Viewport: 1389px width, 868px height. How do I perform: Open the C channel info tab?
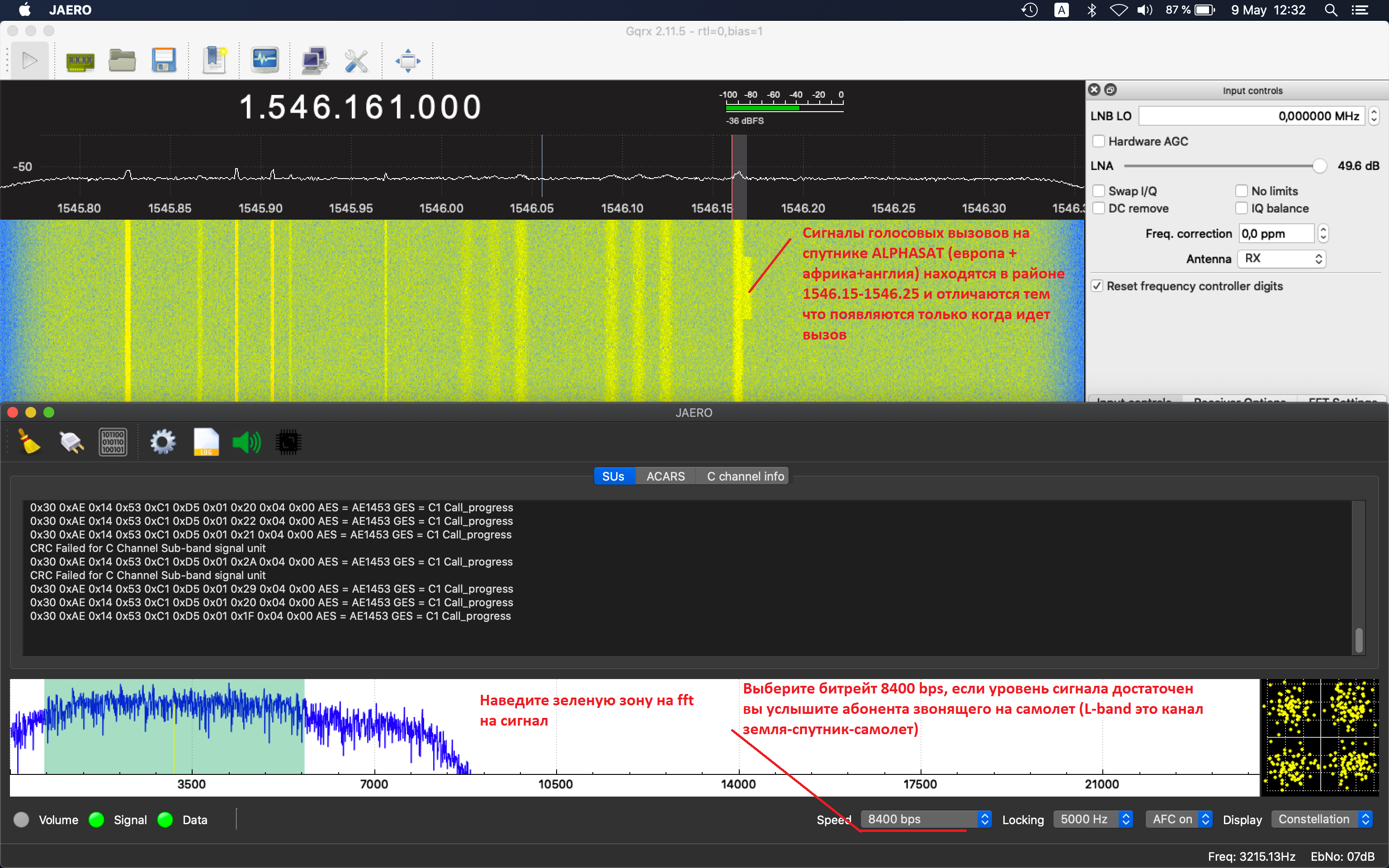(x=744, y=476)
